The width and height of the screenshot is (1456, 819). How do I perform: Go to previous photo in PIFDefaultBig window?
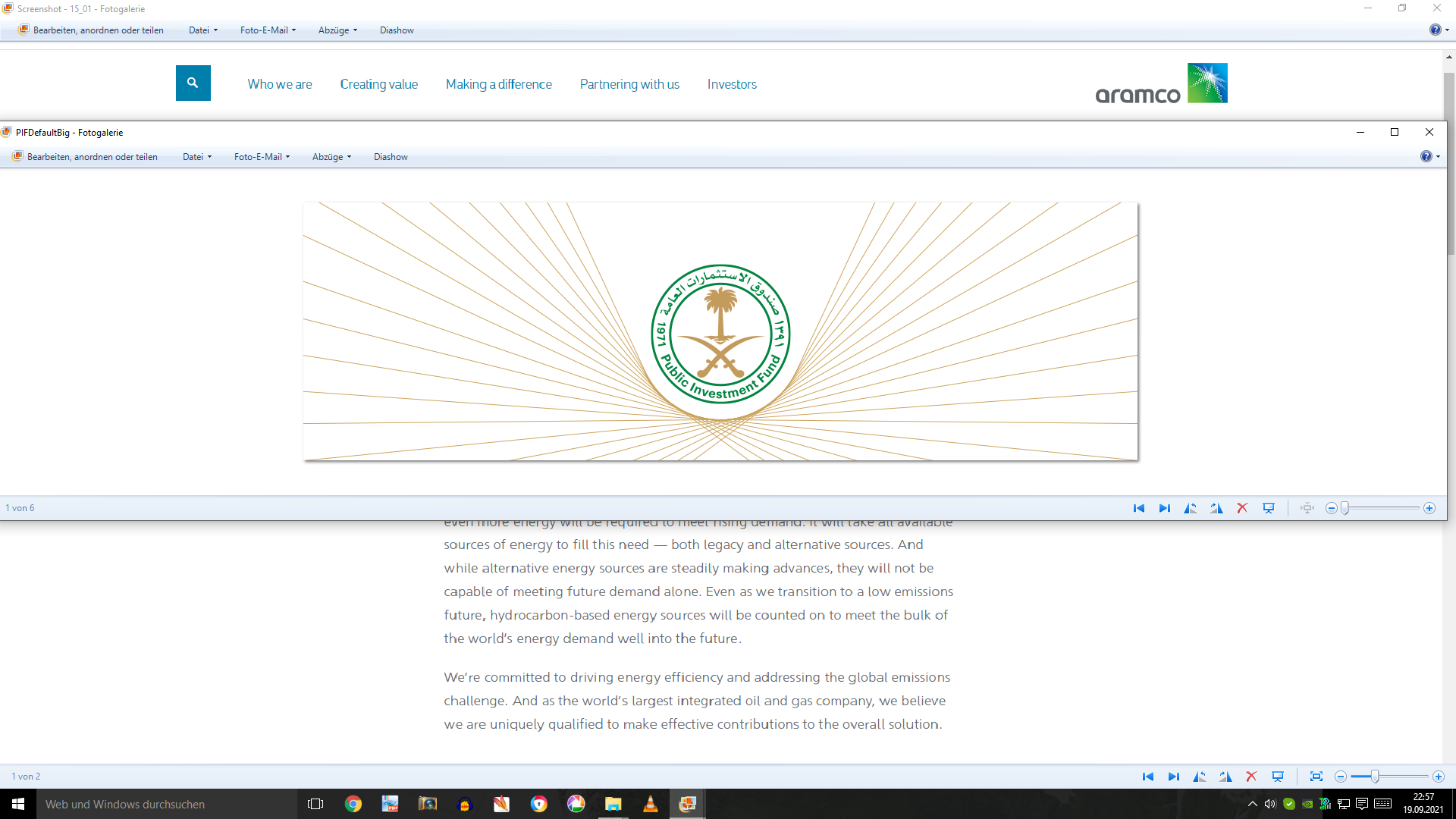pos(1139,508)
